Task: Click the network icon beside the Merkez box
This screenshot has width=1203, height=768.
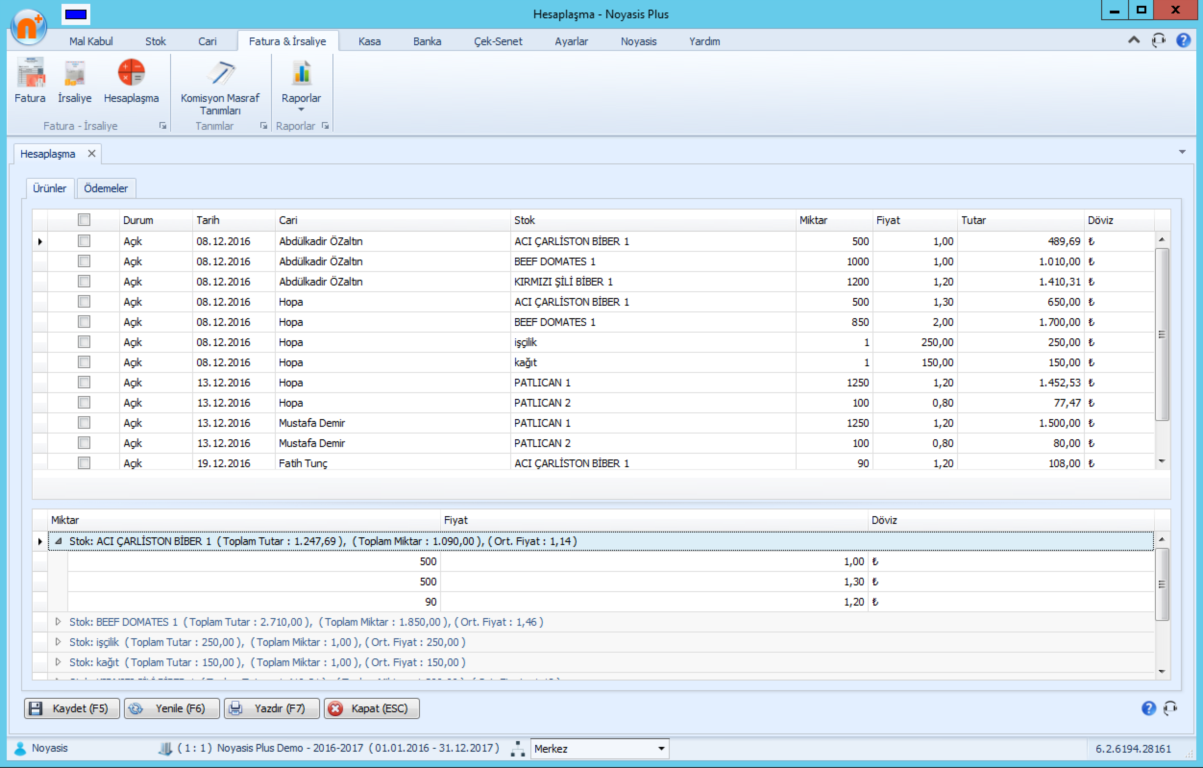Action: pos(518,748)
